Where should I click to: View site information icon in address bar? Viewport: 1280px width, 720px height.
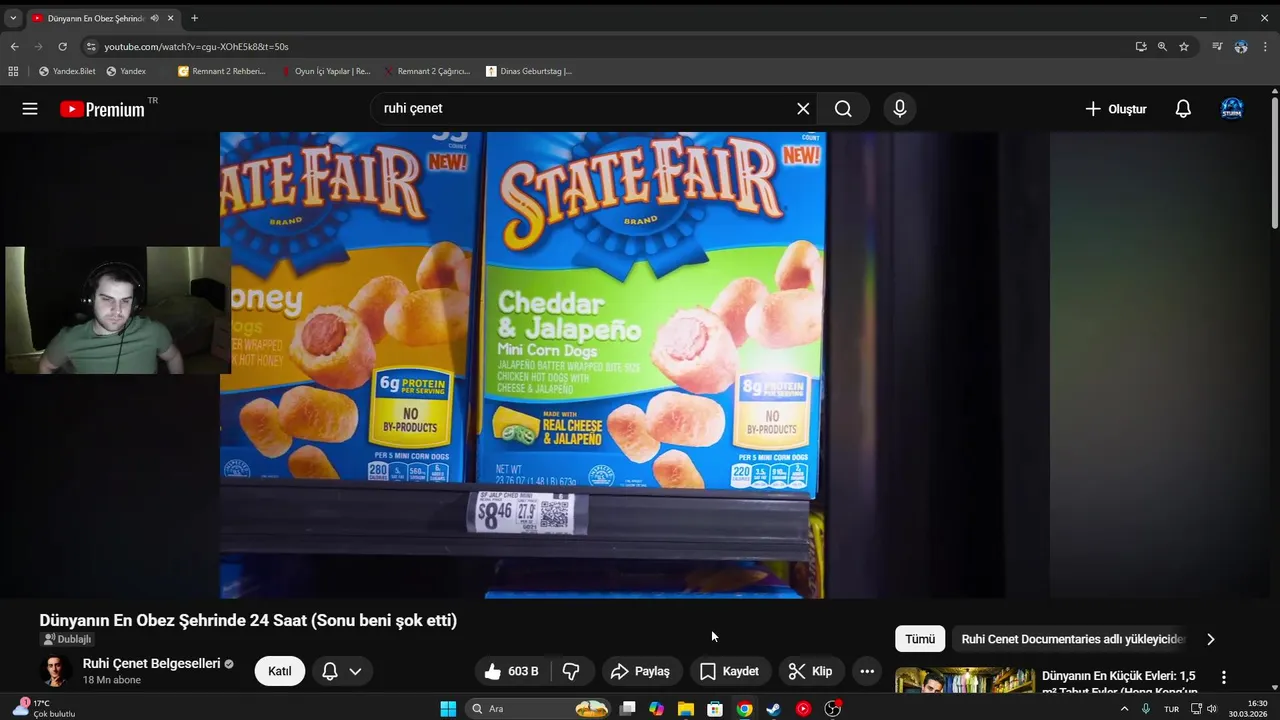click(91, 46)
